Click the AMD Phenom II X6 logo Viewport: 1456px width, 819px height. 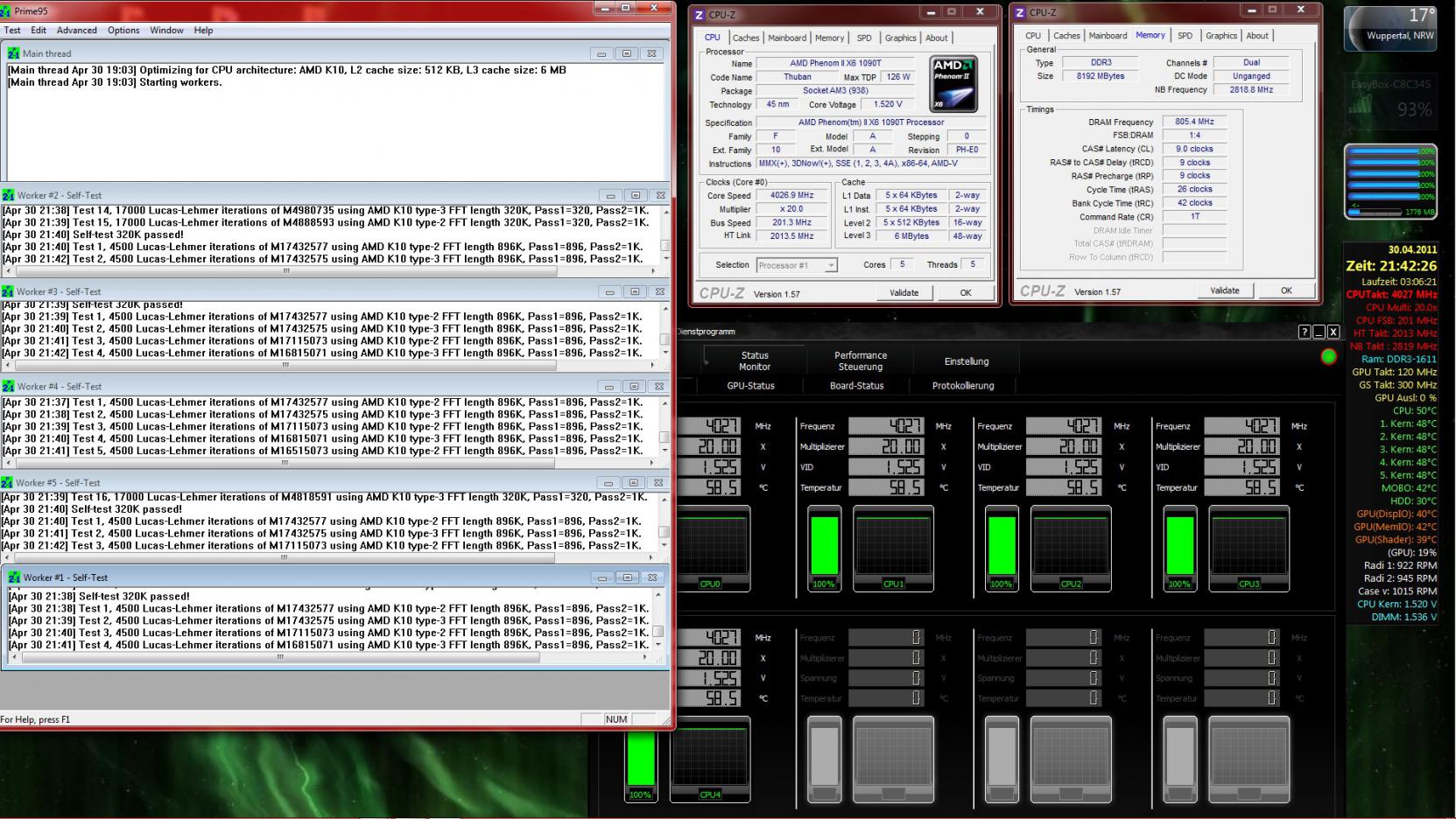(953, 84)
